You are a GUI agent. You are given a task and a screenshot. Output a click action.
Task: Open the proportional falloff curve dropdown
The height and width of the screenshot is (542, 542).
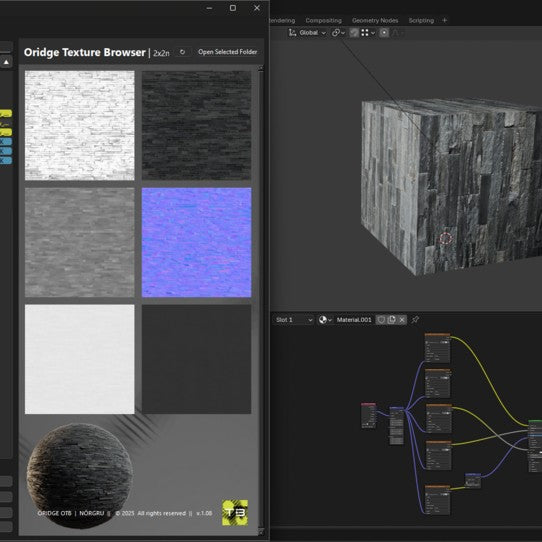coord(398,33)
